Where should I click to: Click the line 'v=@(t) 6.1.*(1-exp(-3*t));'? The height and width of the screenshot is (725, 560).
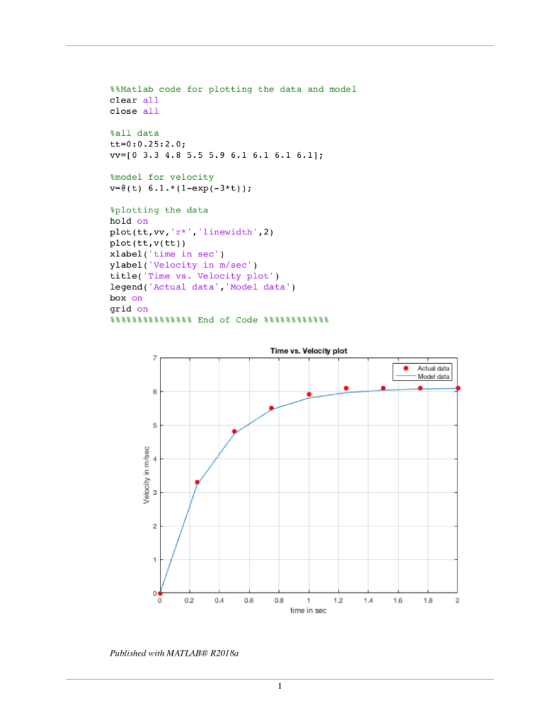[x=181, y=188]
